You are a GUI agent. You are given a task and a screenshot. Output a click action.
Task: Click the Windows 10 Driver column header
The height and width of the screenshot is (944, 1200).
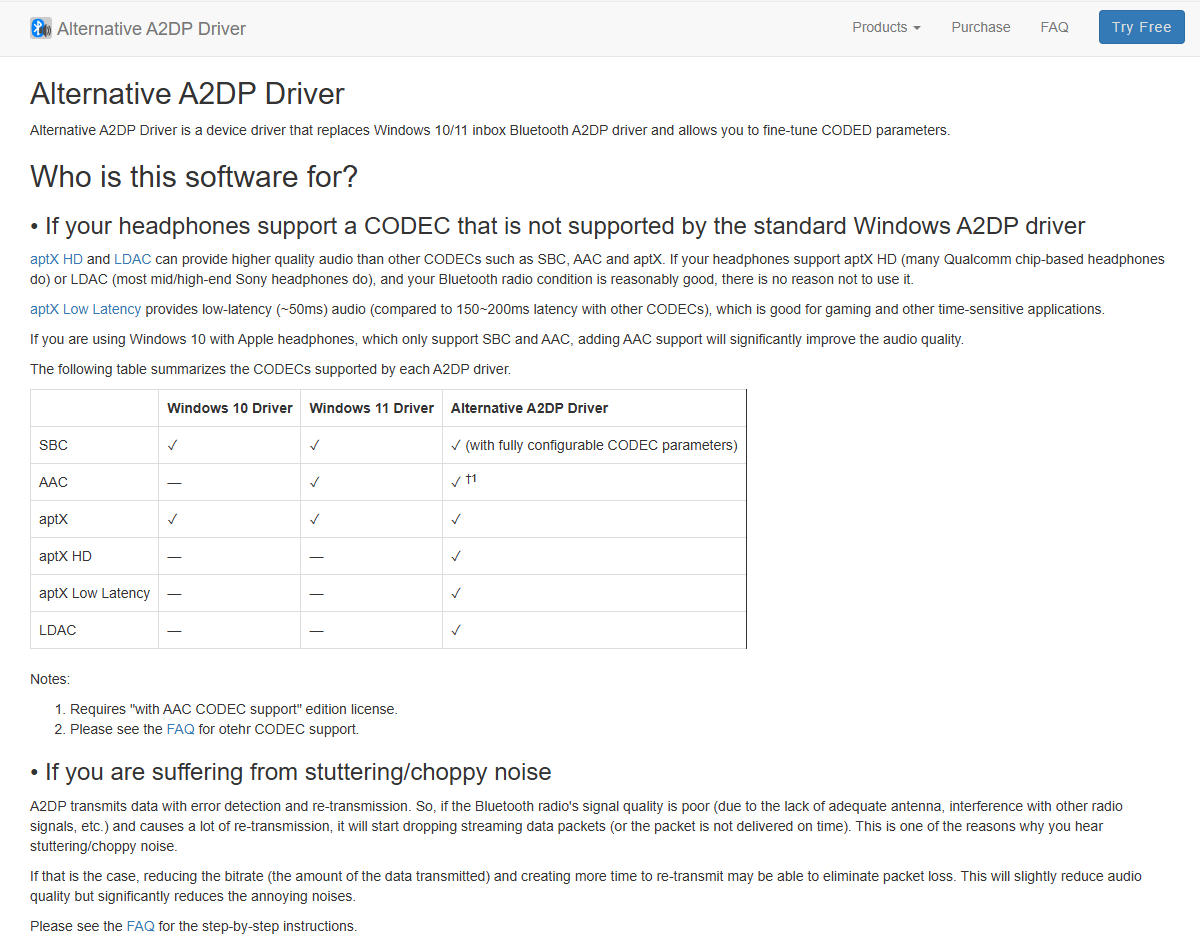click(230, 408)
